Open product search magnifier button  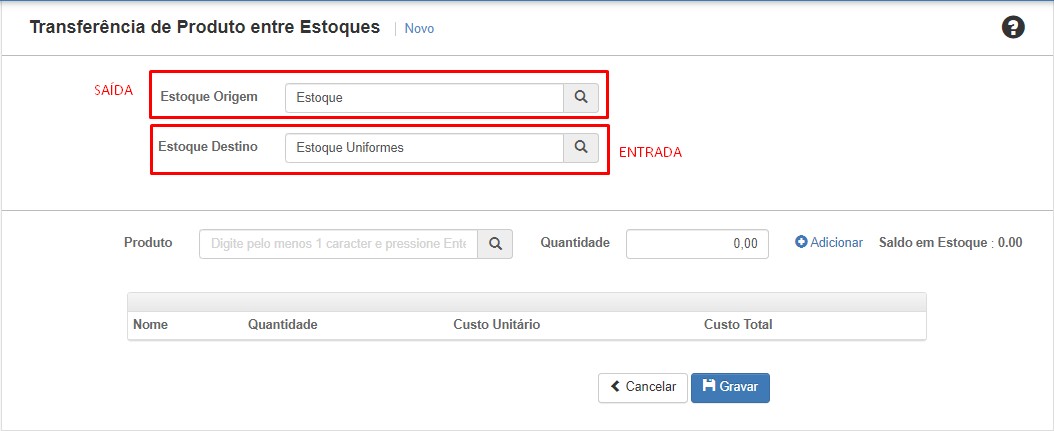click(495, 244)
